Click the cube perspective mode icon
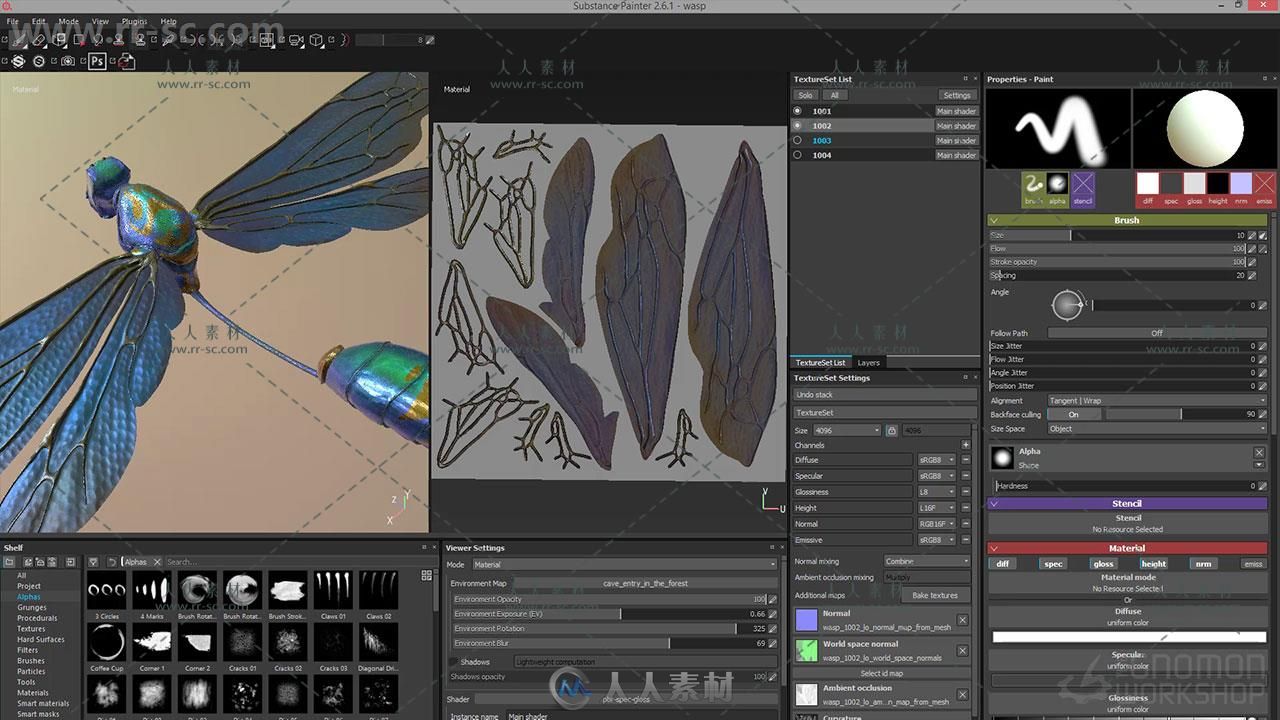The image size is (1280, 720). point(316,40)
